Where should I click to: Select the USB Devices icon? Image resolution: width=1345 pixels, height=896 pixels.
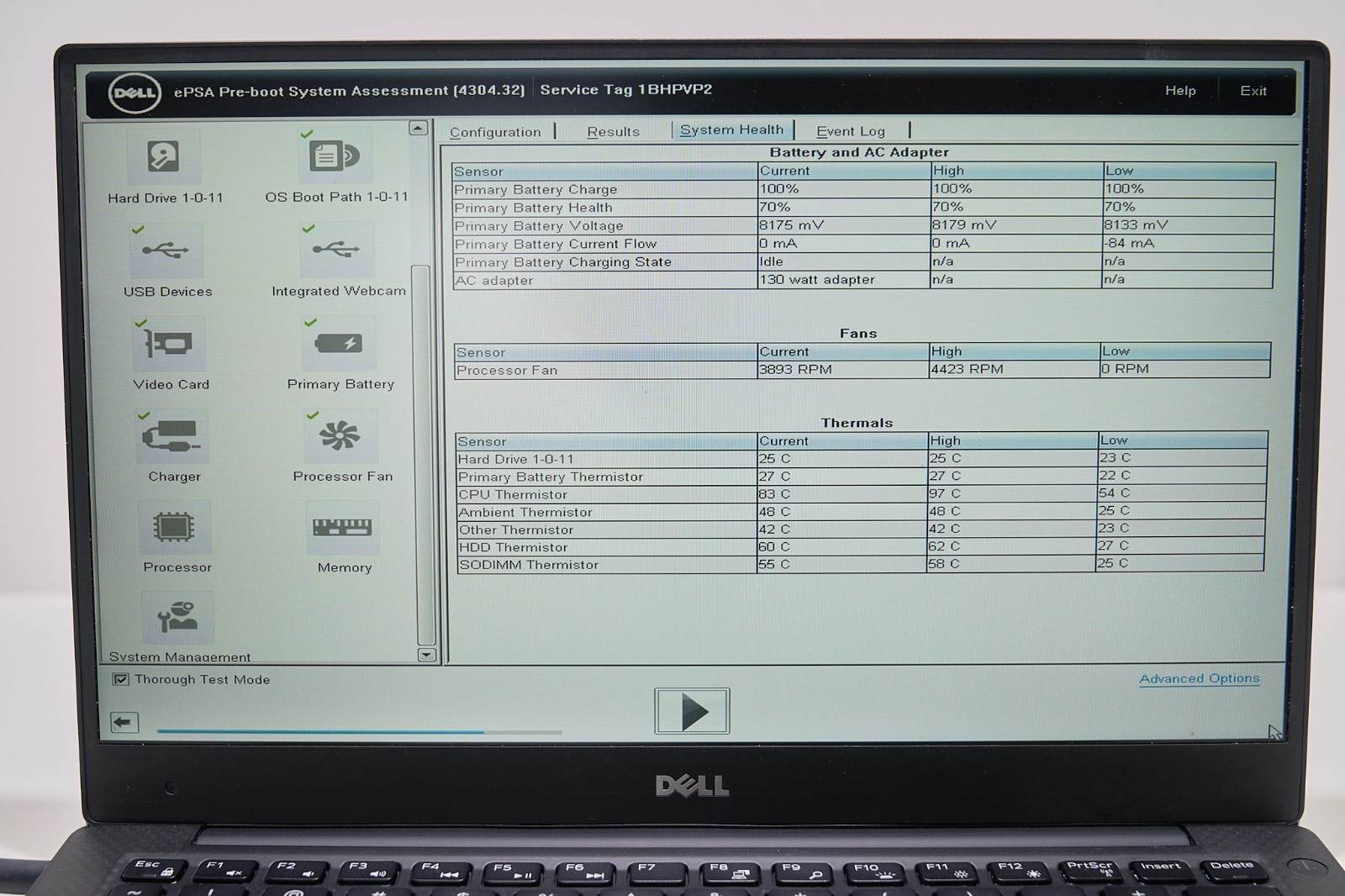click(166, 250)
